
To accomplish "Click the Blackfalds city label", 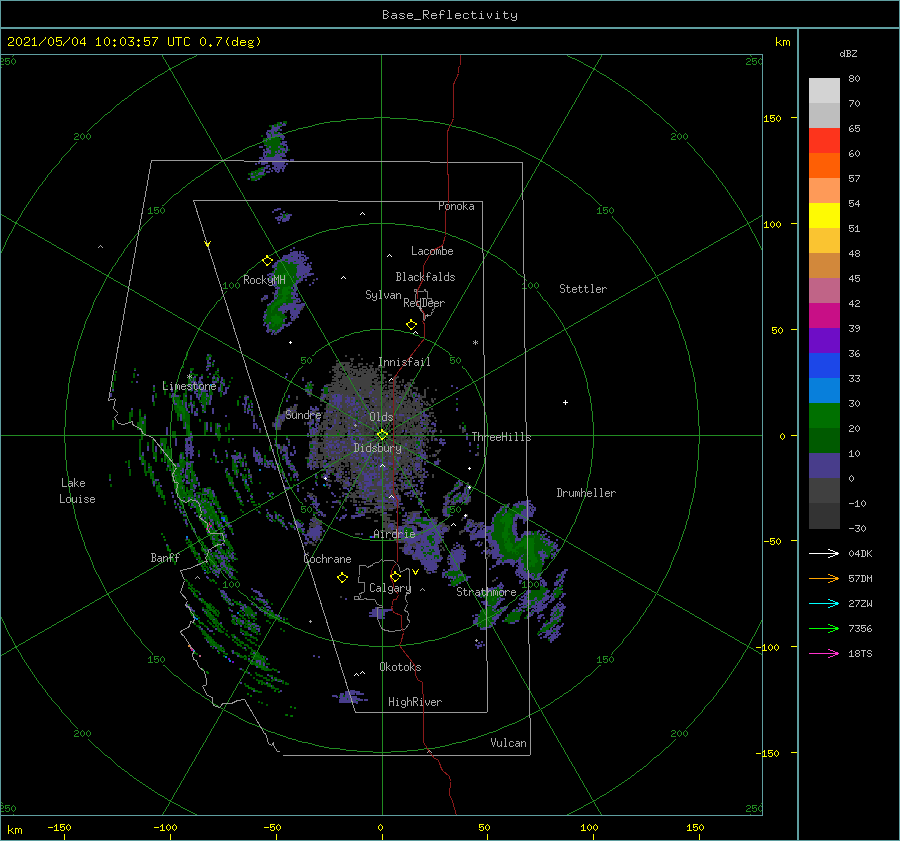I will point(425,277).
